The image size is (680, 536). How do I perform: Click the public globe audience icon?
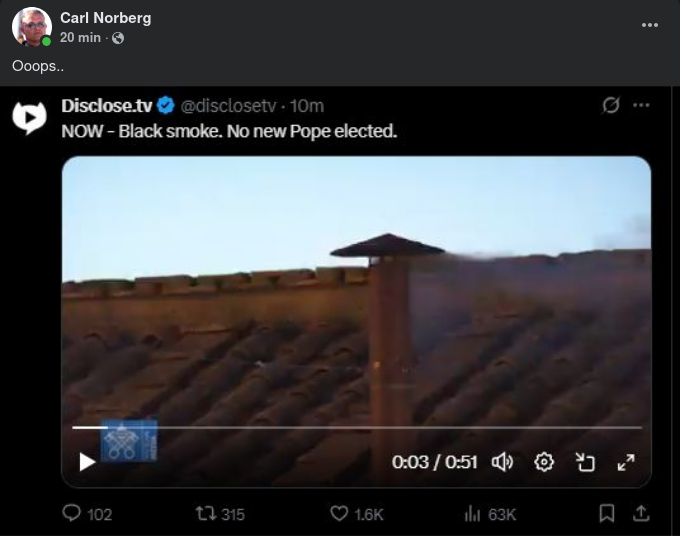(x=118, y=38)
